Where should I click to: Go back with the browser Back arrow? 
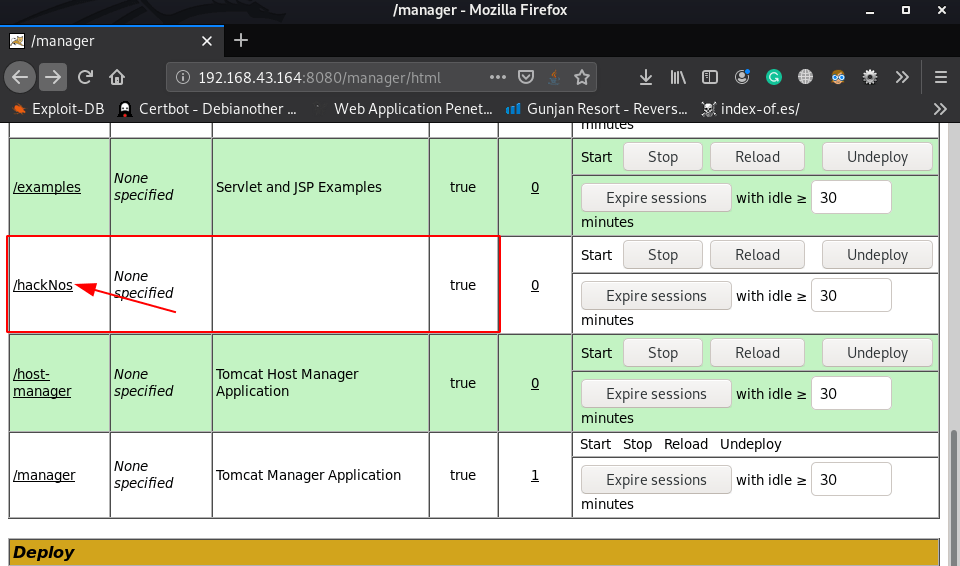point(20,77)
